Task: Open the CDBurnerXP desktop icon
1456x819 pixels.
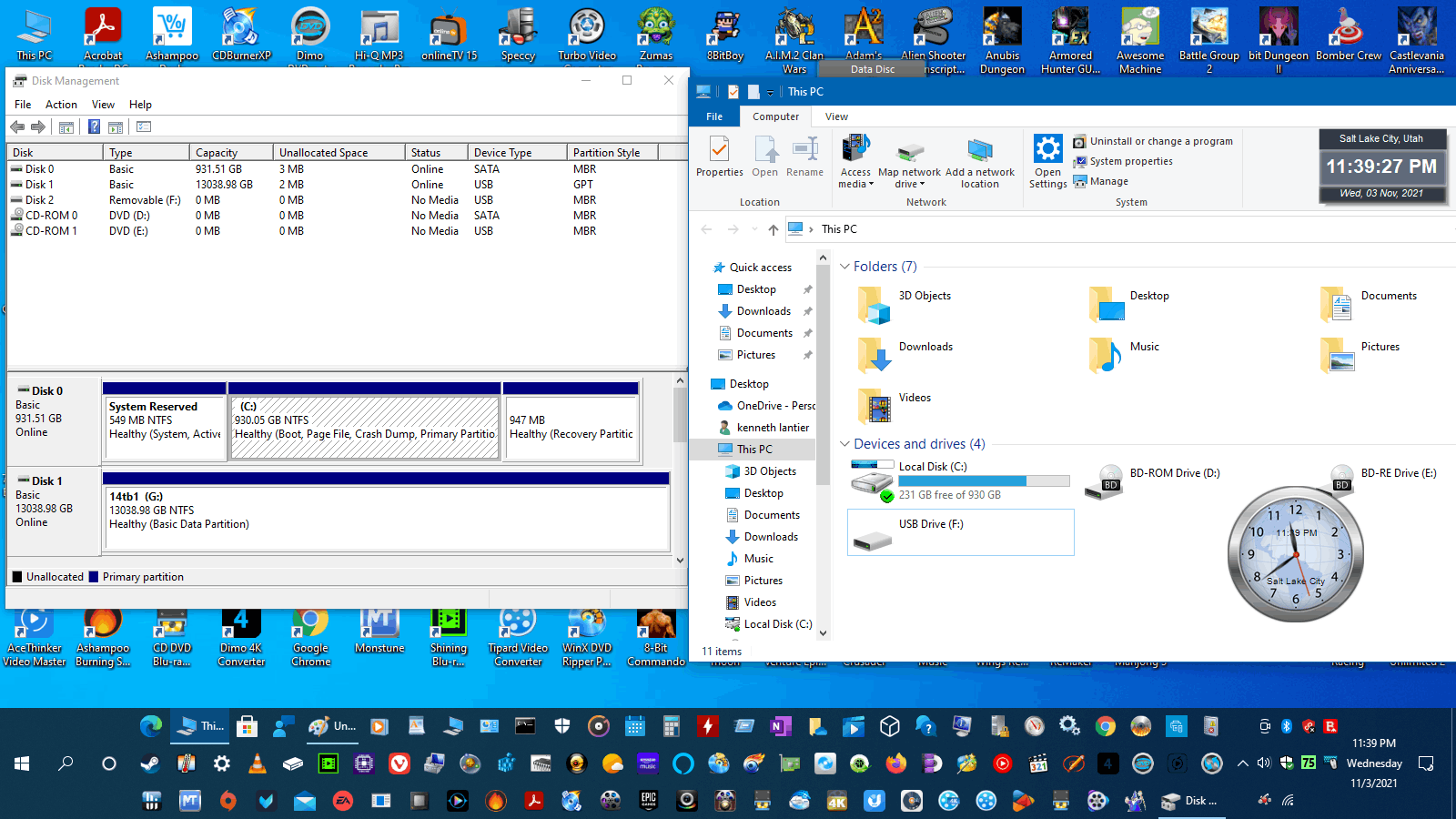Action: [241, 35]
